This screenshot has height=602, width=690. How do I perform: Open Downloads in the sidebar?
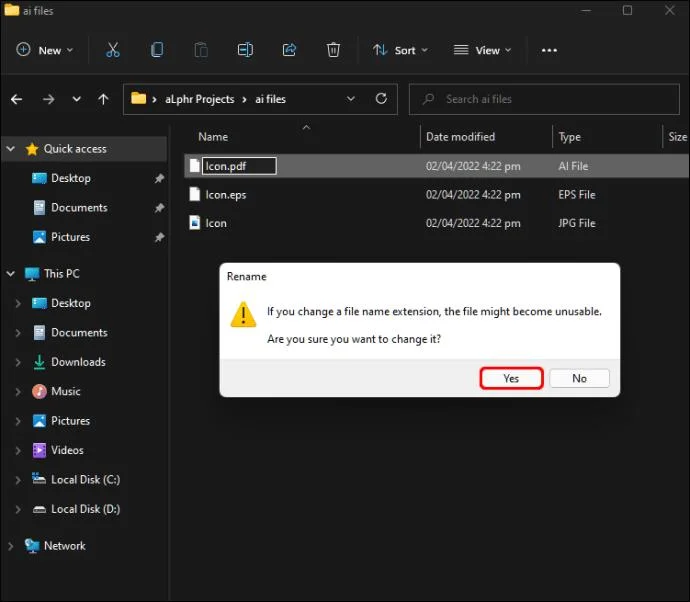point(78,362)
